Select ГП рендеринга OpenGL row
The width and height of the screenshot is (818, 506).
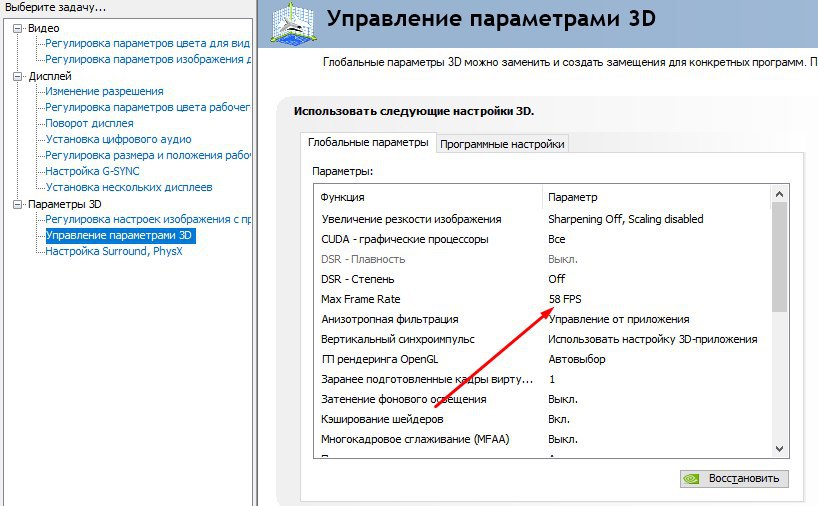[x=543, y=359]
